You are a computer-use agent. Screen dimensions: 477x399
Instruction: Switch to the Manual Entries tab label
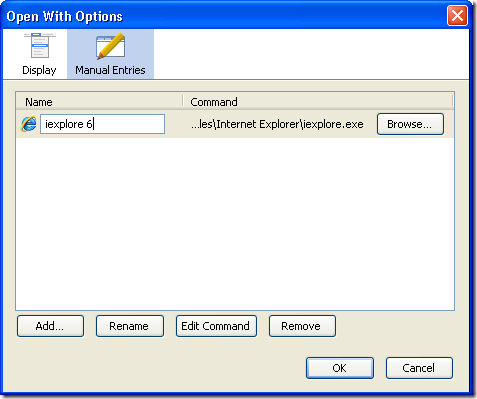110,70
